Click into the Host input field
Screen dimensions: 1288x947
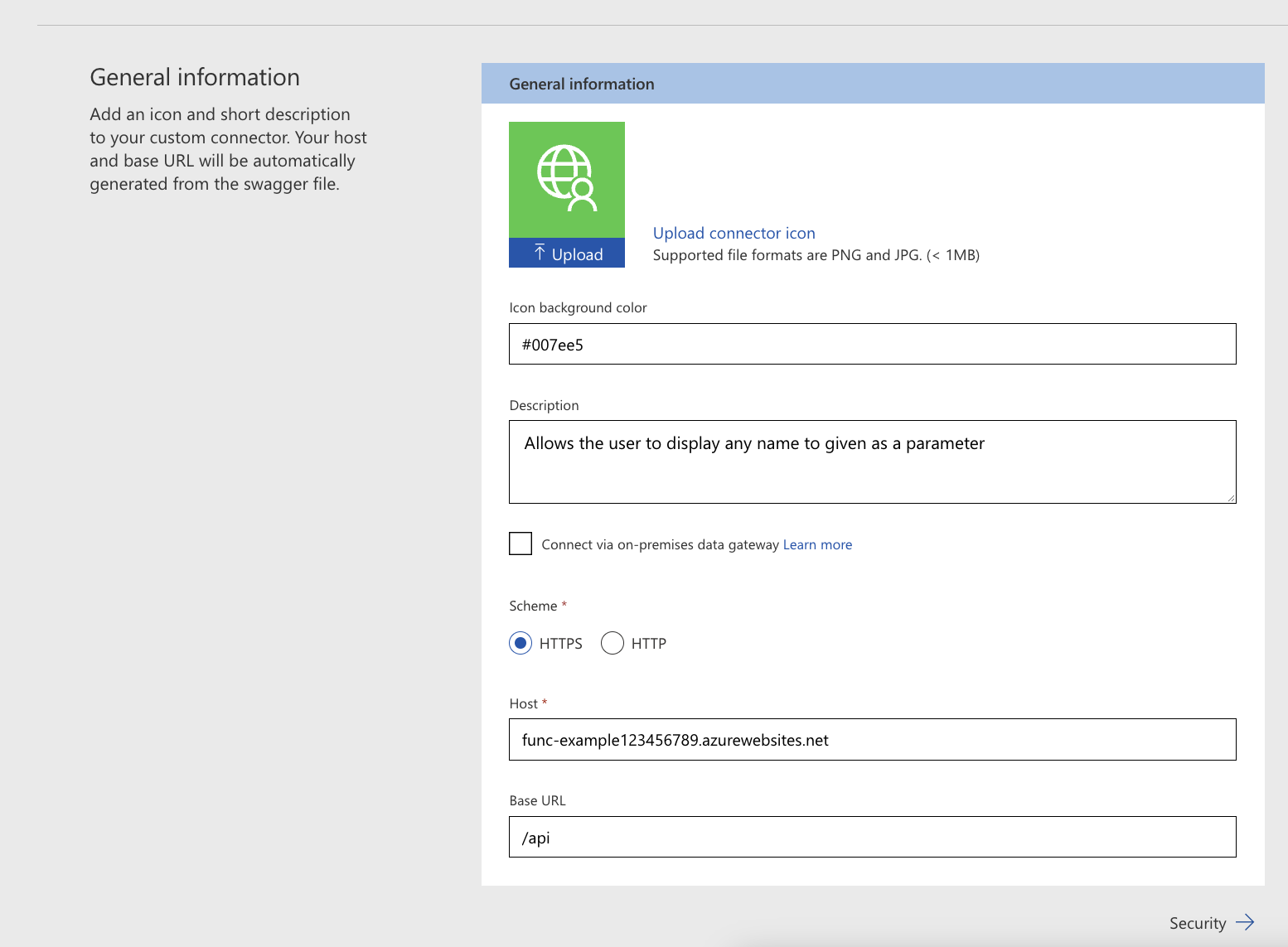[x=872, y=739]
